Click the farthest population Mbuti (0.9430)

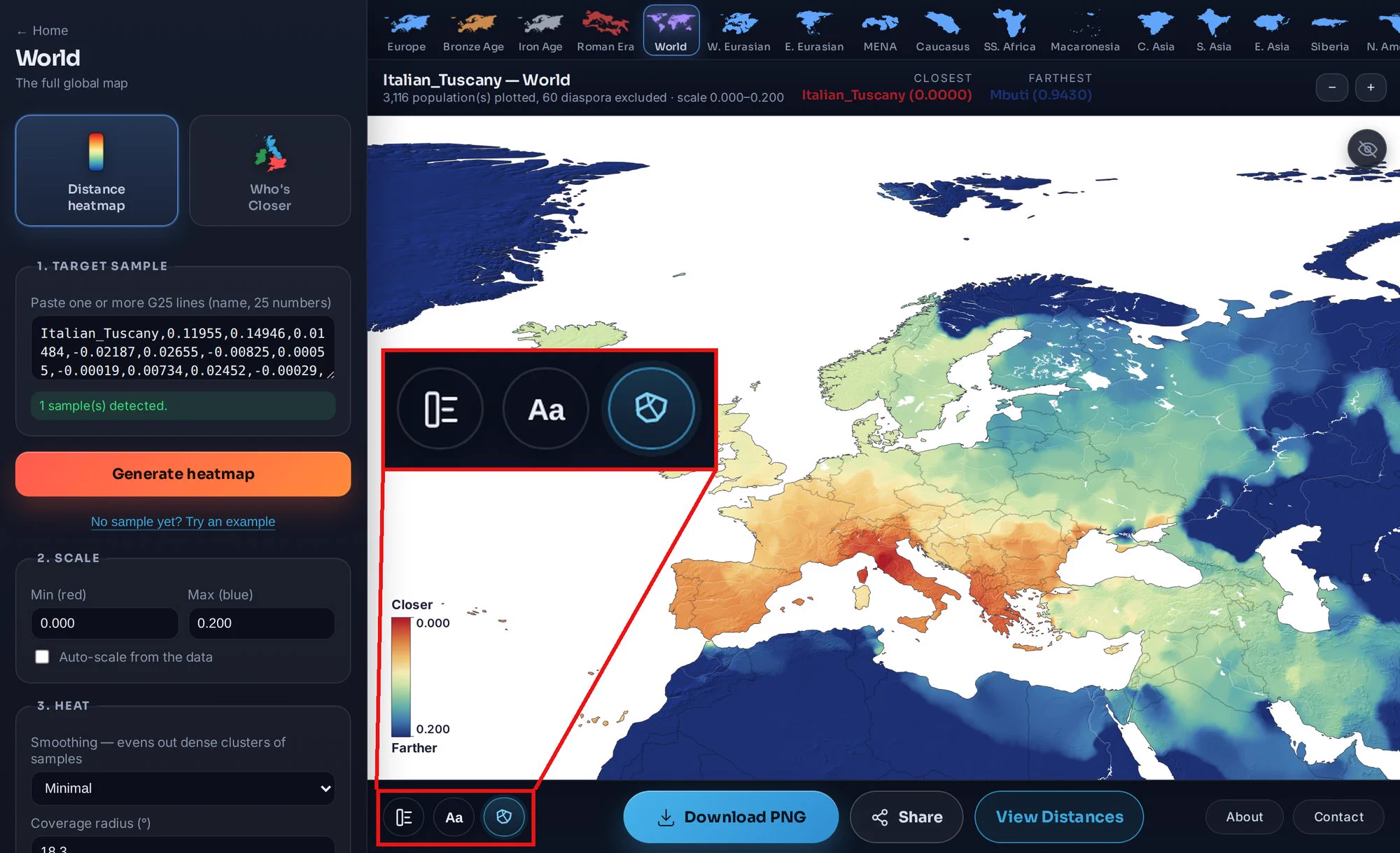1040,95
